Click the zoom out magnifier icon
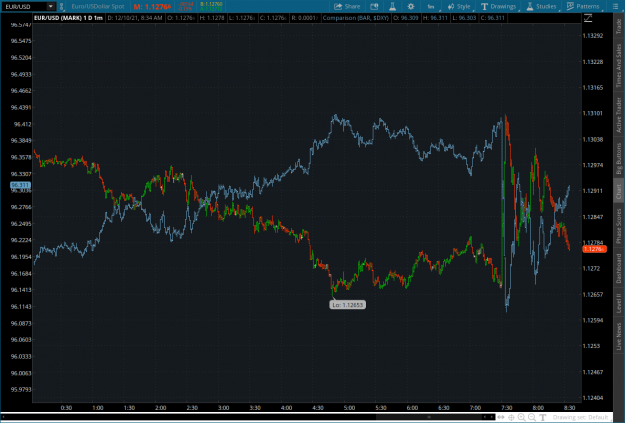The image size is (625, 423). point(532,417)
